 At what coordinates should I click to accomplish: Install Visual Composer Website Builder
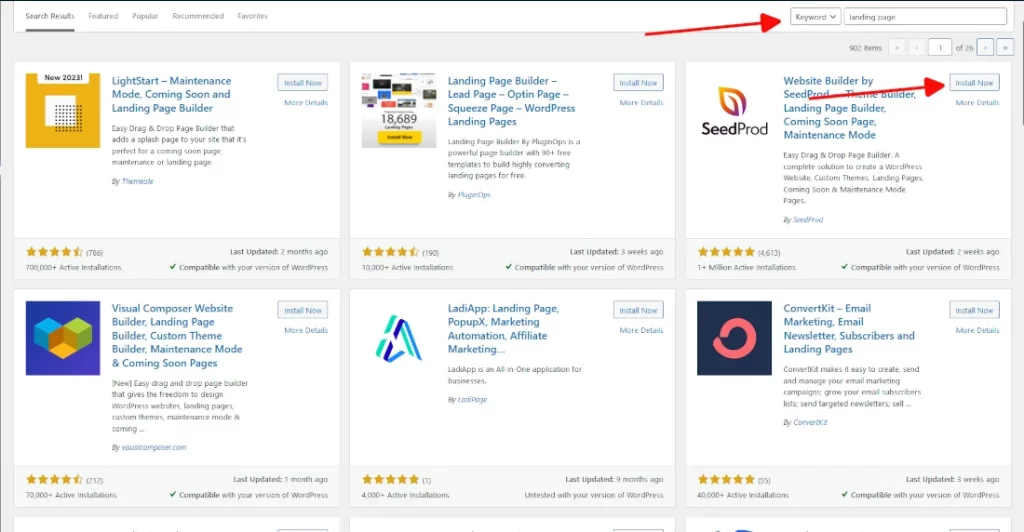(x=303, y=311)
